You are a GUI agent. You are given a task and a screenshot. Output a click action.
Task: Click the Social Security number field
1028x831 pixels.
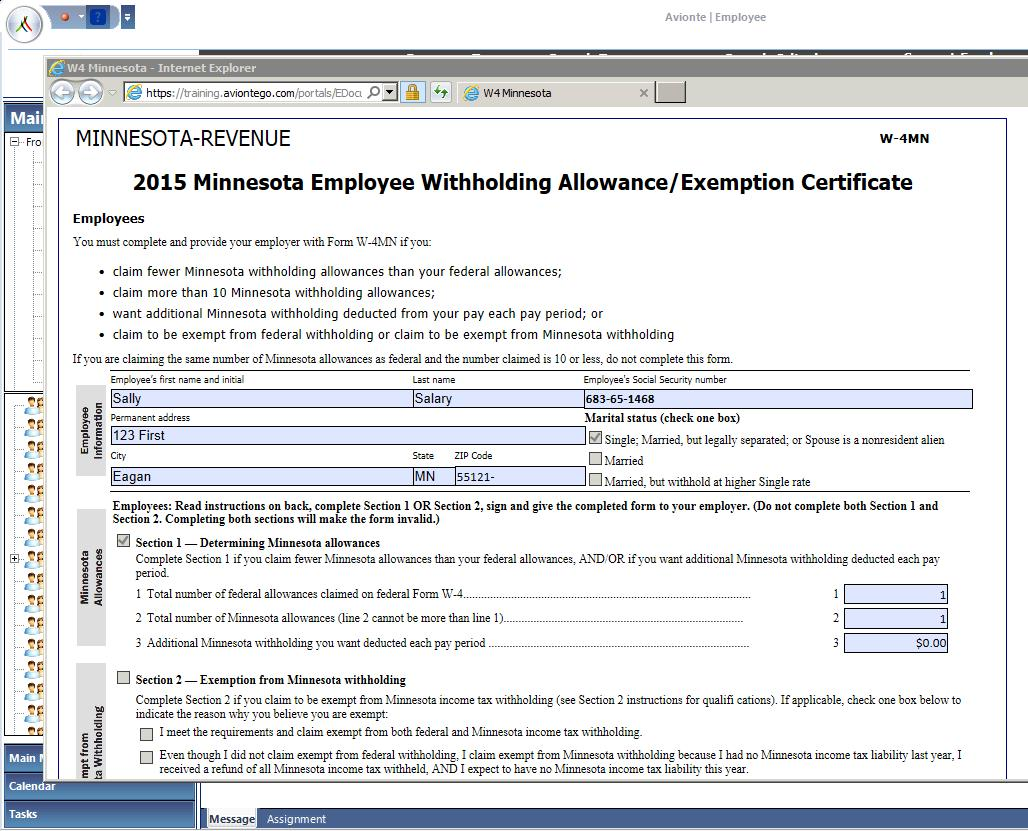778,398
